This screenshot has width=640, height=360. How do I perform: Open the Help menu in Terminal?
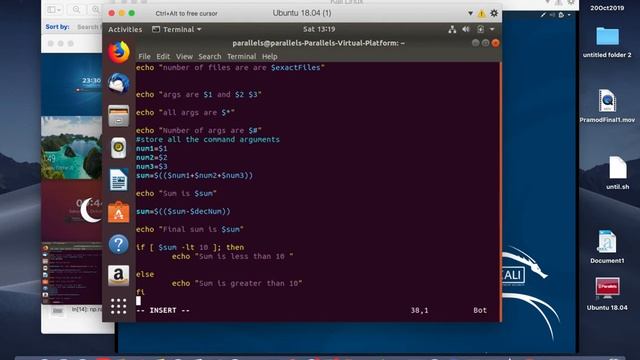tap(269, 57)
